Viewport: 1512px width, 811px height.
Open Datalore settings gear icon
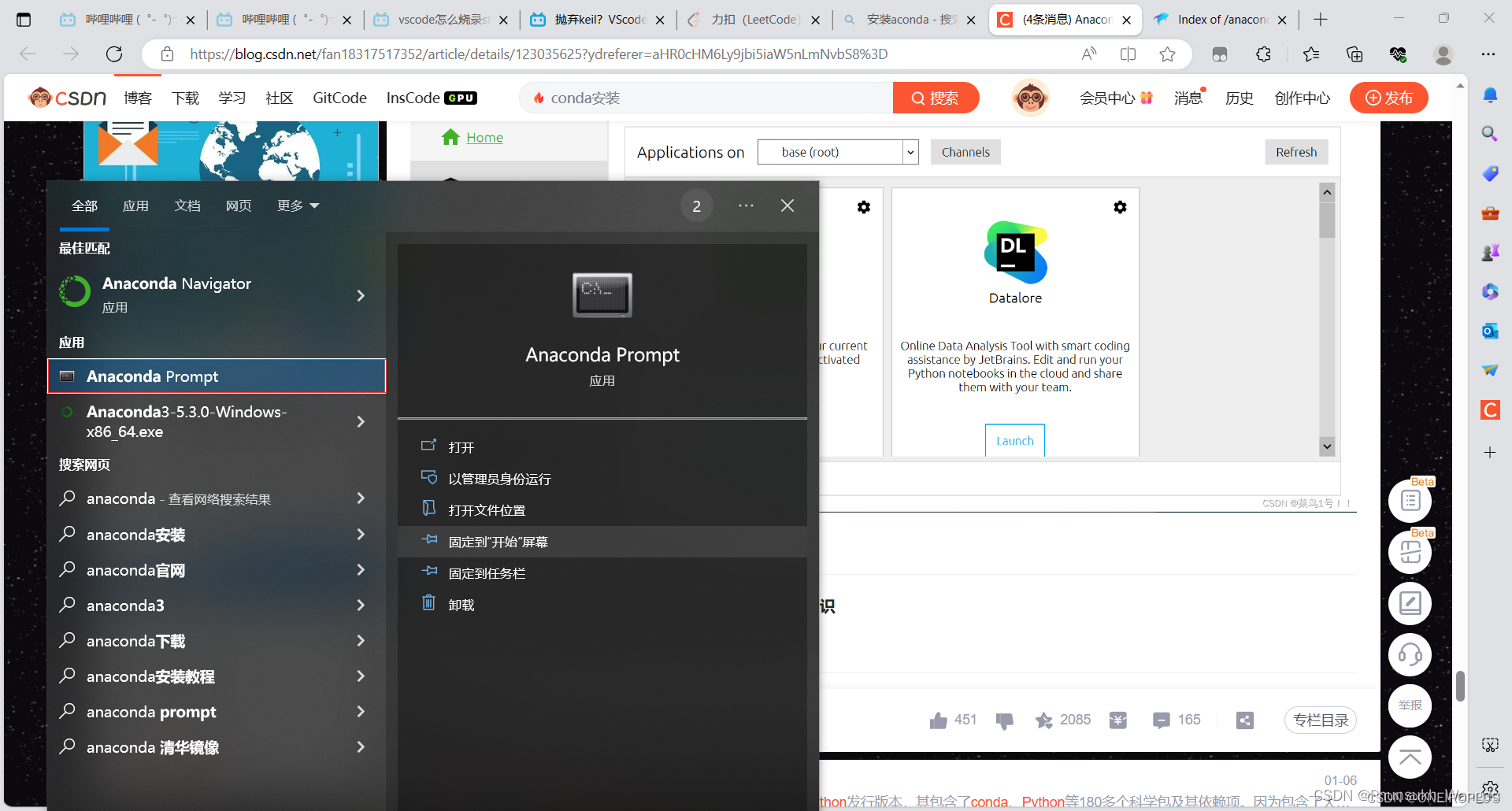[1120, 206]
